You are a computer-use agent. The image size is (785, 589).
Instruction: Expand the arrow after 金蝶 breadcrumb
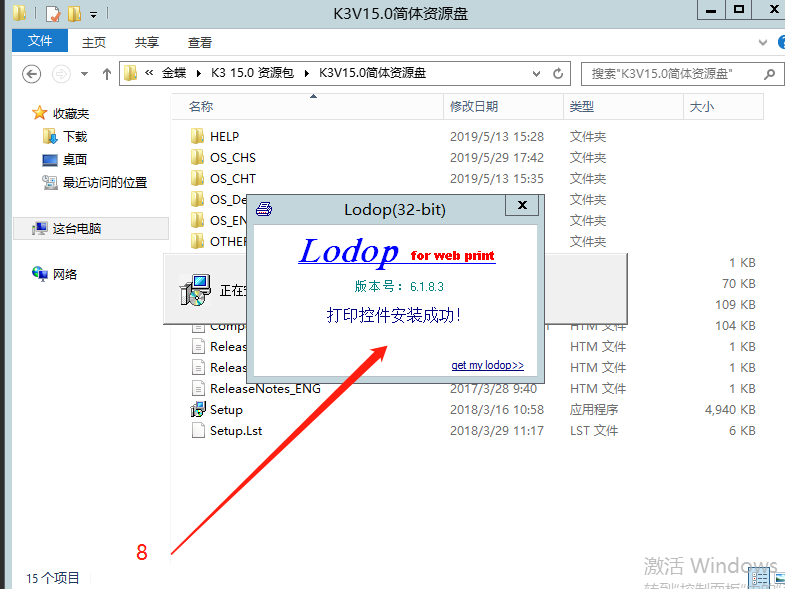(199, 74)
